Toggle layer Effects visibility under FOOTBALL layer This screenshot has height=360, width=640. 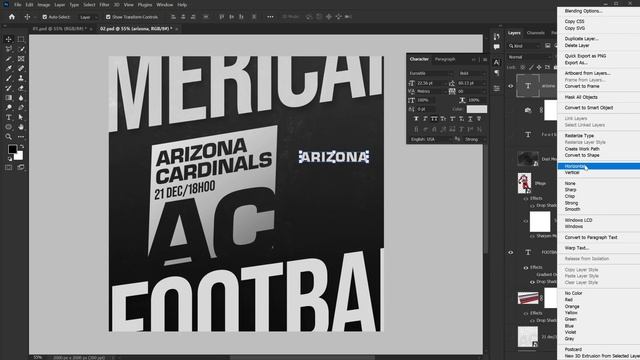click(526, 268)
